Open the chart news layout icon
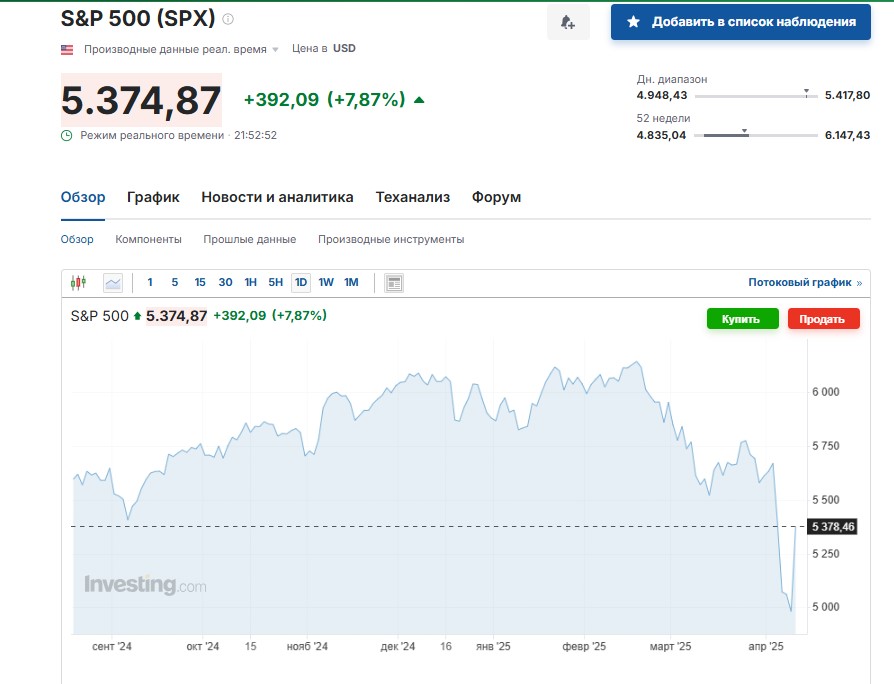 [x=394, y=283]
